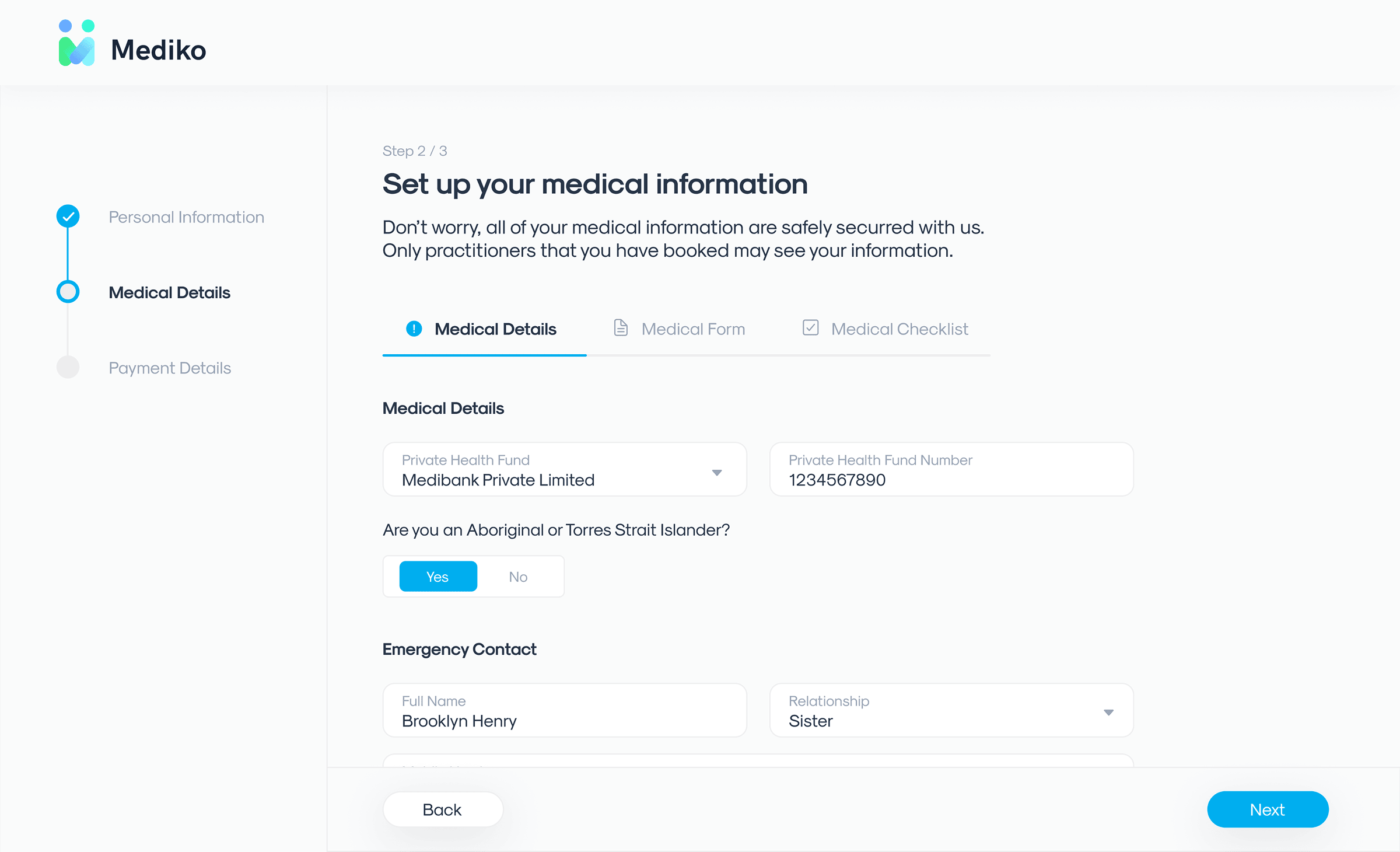
Task: Select No for Aboriginal or Torres Strait Islander
Action: pos(518,577)
